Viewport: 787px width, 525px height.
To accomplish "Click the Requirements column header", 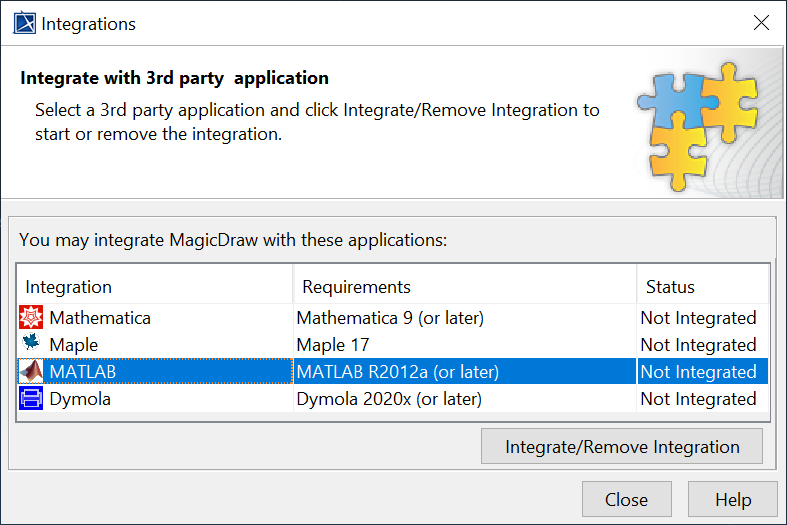I will click(464, 287).
